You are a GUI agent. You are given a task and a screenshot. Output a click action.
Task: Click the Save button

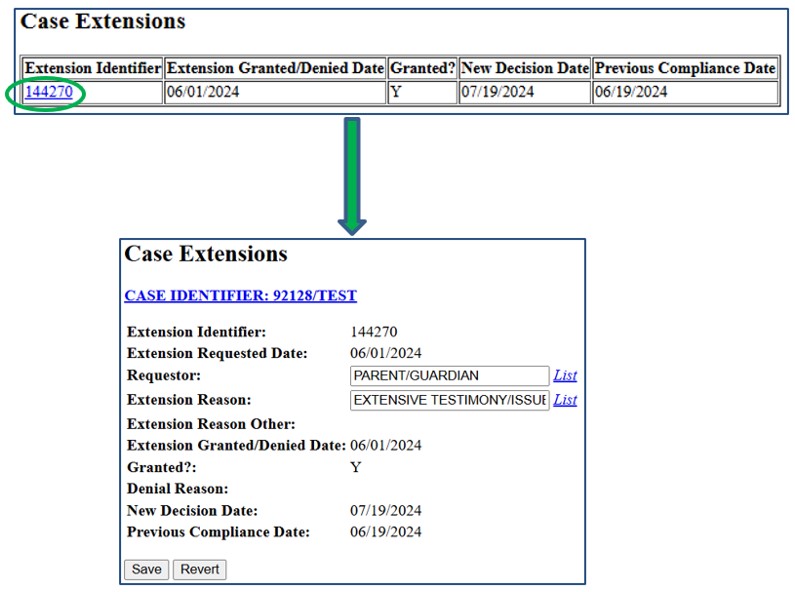(x=147, y=569)
